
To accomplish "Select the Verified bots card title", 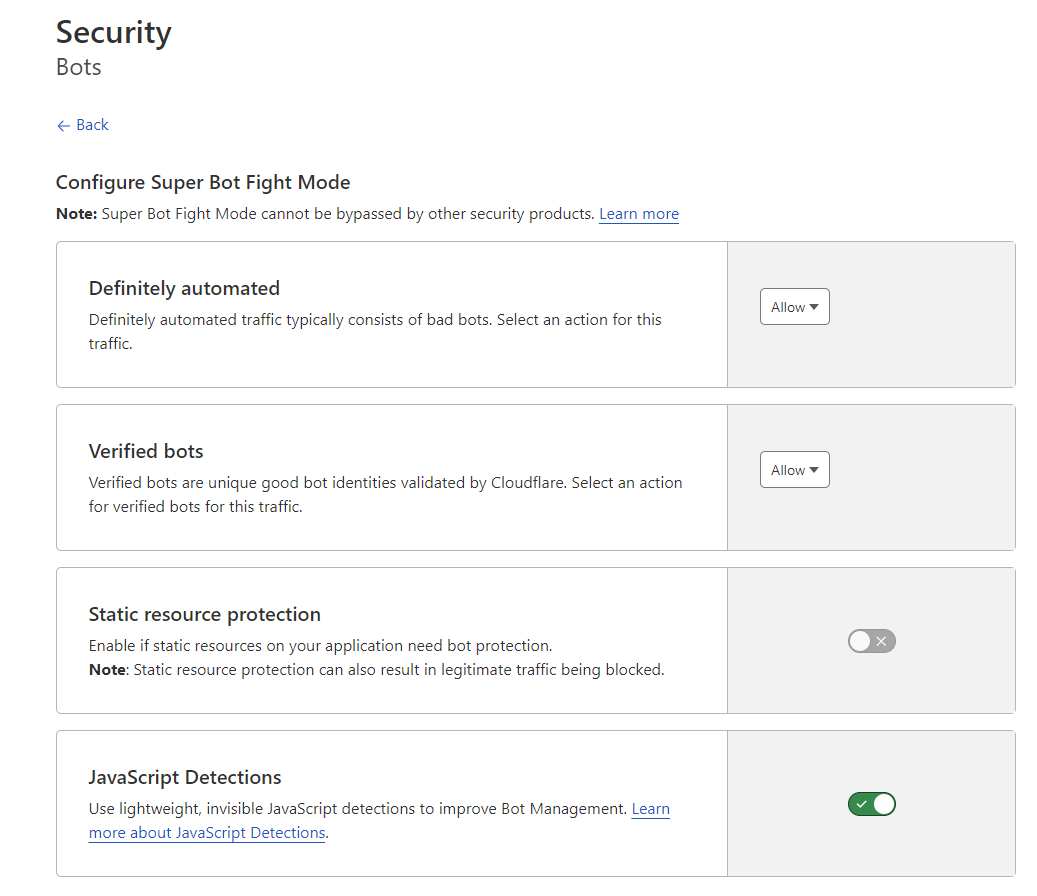I will click(146, 451).
